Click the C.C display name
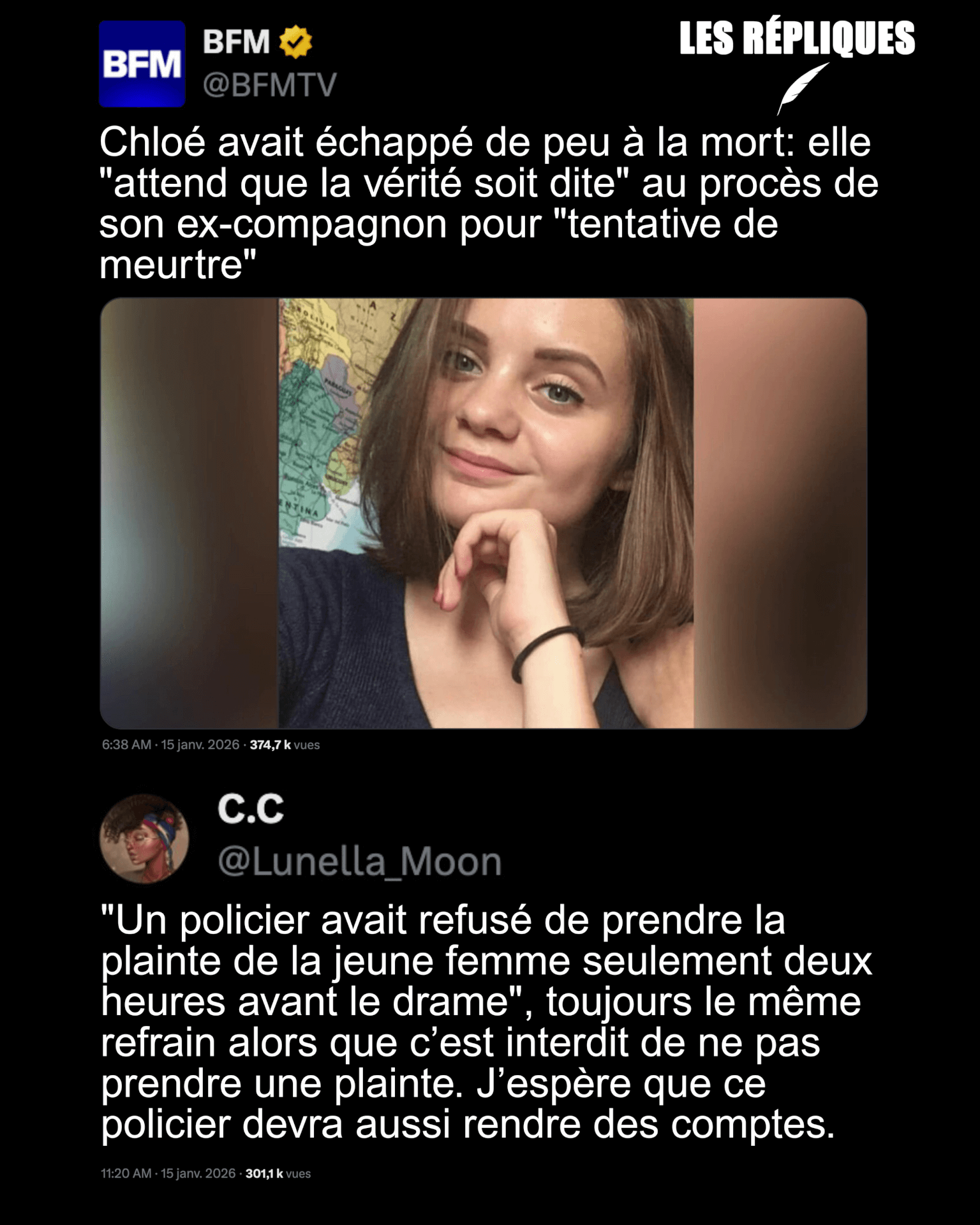 pos(251,809)
